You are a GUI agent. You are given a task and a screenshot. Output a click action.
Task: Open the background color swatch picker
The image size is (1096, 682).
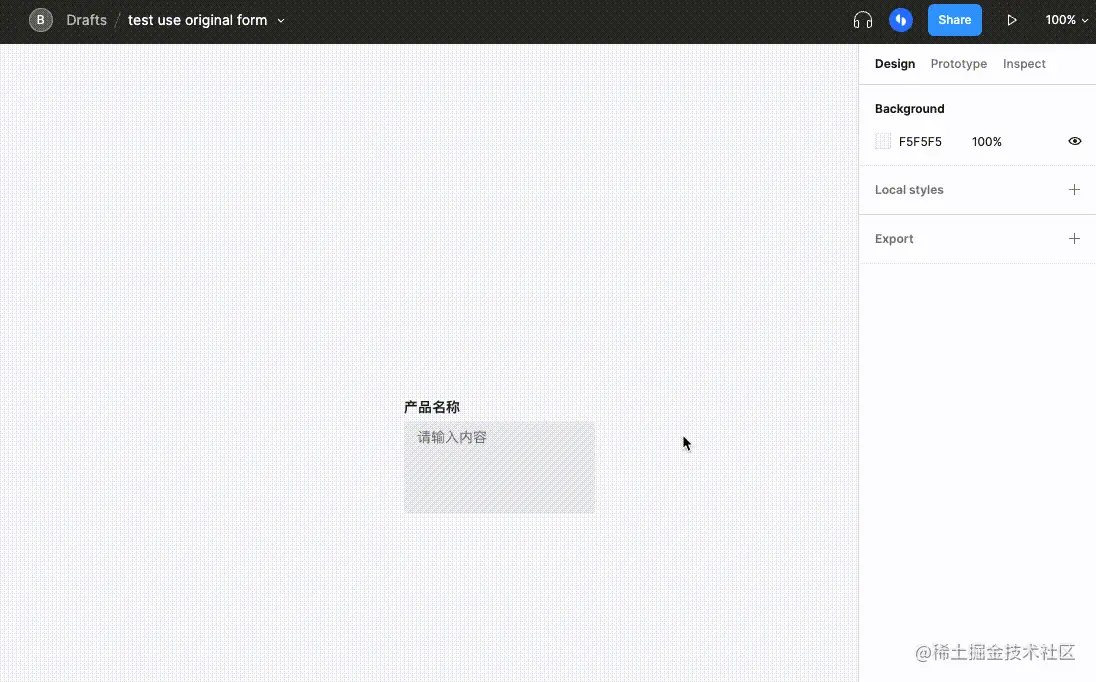tap(883, 141)
